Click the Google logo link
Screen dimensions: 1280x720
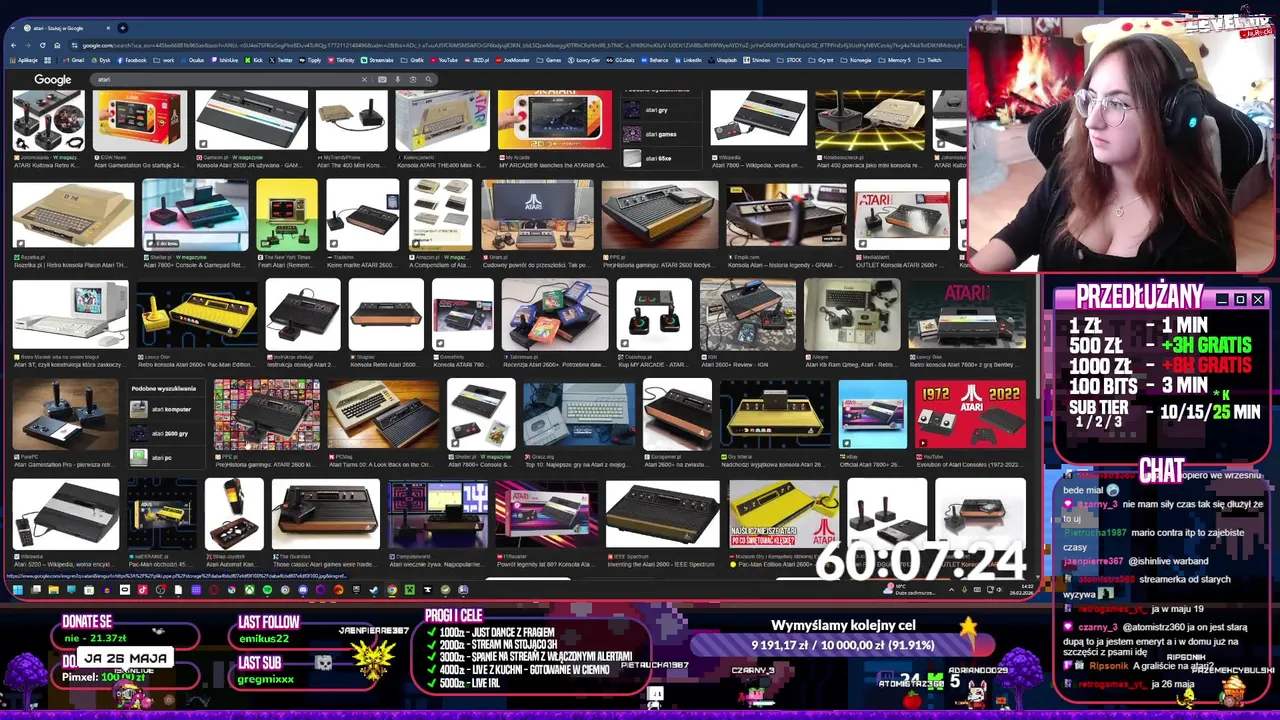53,79
